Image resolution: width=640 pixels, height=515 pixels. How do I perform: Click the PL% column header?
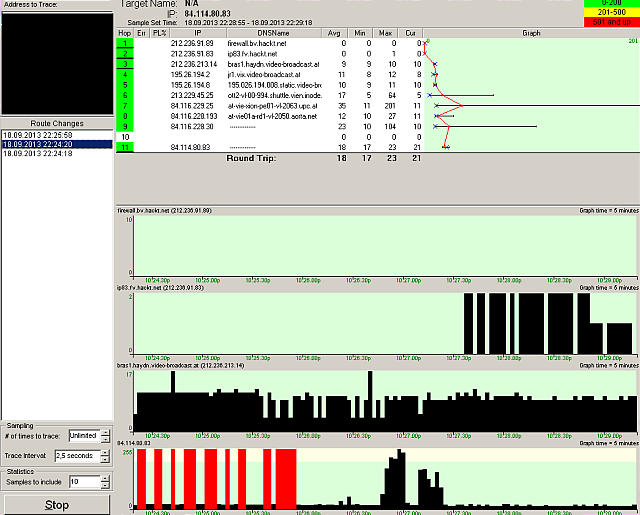(157, 33)
